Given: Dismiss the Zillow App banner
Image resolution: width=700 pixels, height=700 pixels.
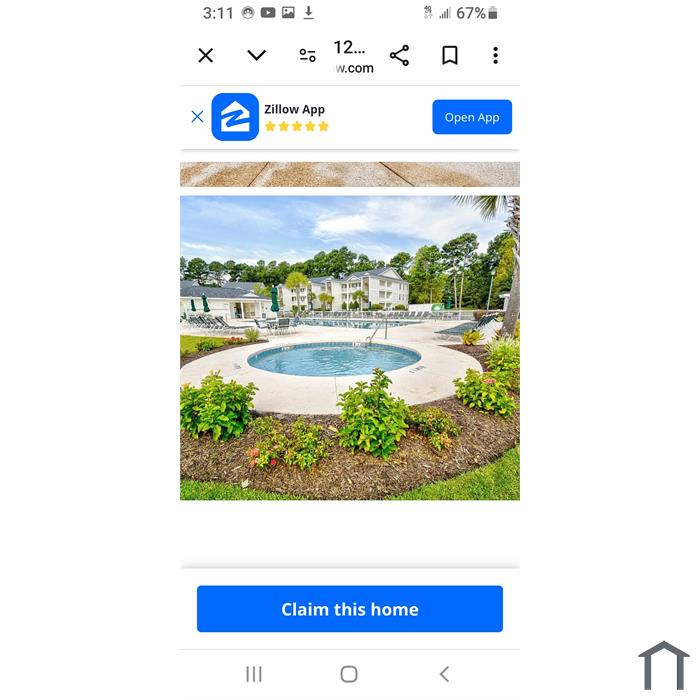Looking at the screenshot, I should click(197, 117).
